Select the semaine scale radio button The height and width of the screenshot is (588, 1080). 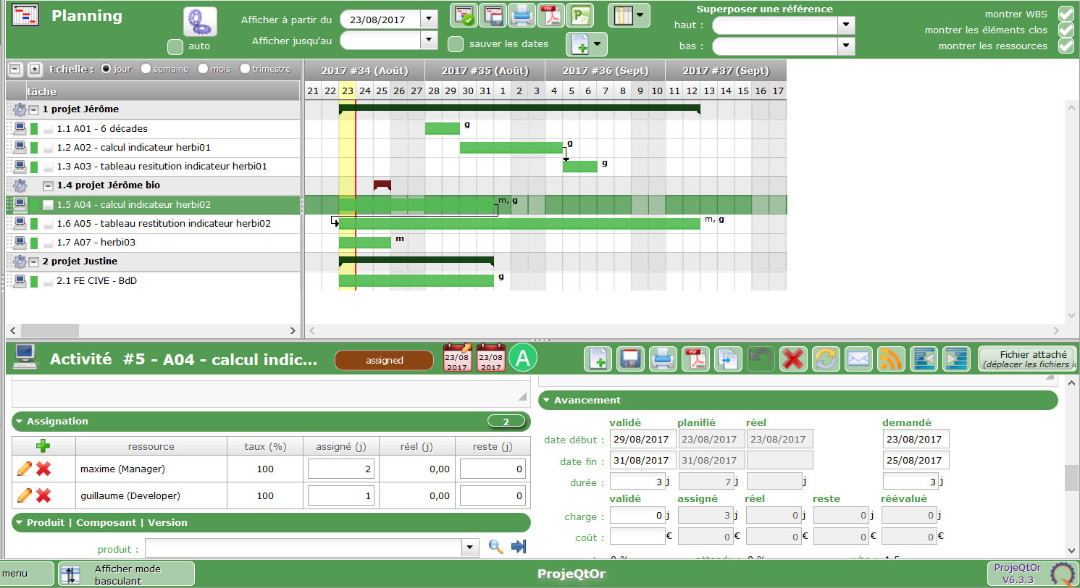tap(147, 69)
